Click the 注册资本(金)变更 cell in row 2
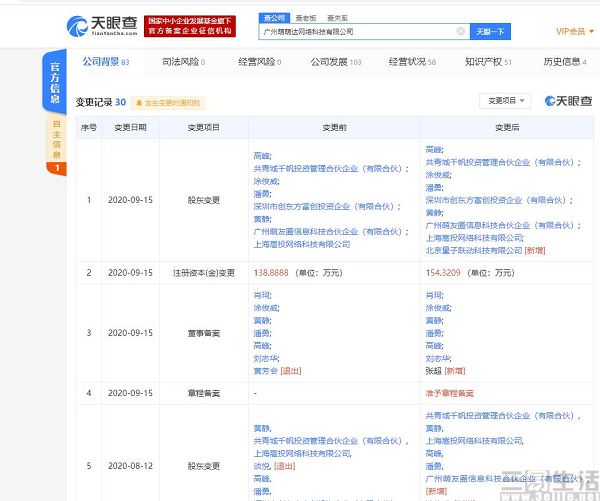600x501 pixels. click(204, 273)
